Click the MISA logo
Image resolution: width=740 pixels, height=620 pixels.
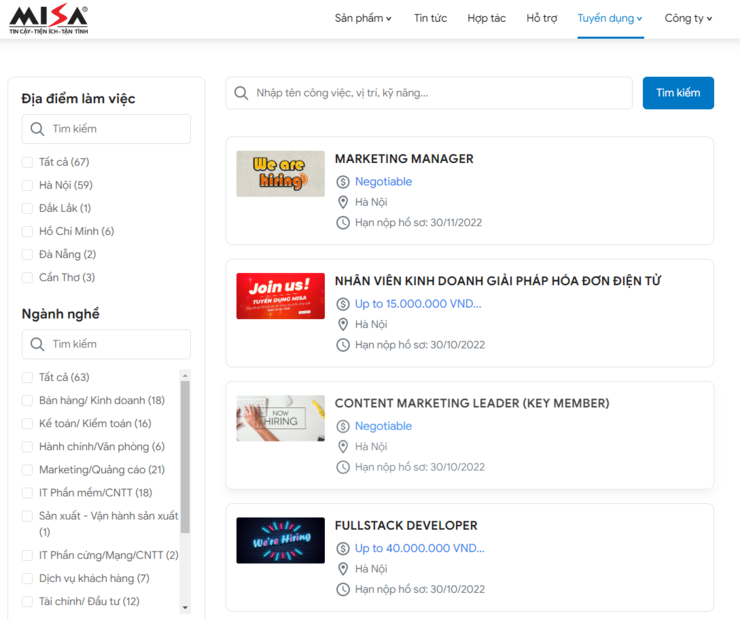pos(49,19)
